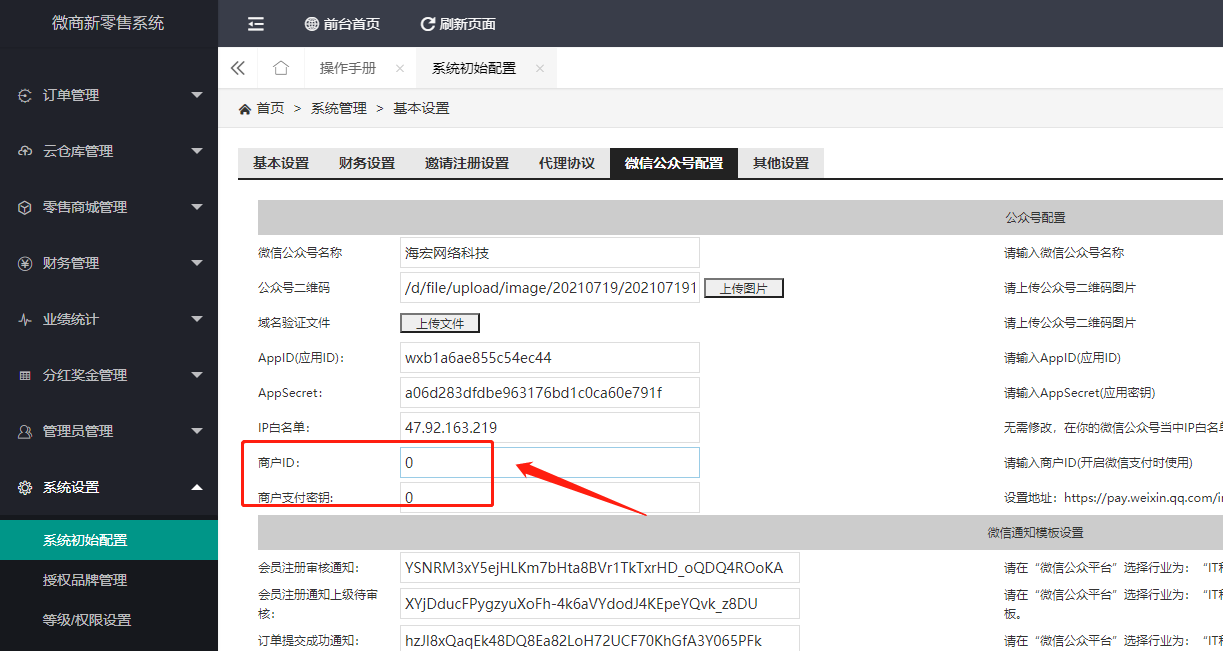Click the double-chevron tabs scroll-left icon
This screenshot has width=1223, height=651.
[x=238, y=68]
